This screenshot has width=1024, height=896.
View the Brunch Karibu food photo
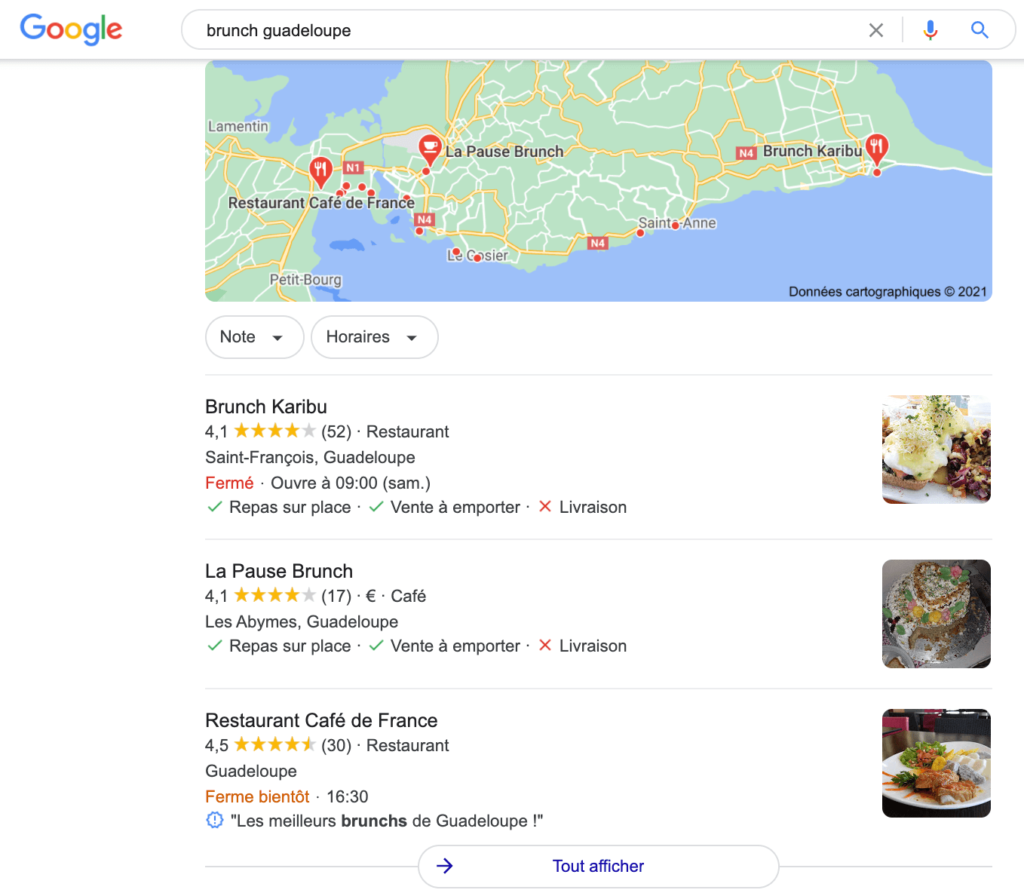pyautogui.click(x=936, y=449)
